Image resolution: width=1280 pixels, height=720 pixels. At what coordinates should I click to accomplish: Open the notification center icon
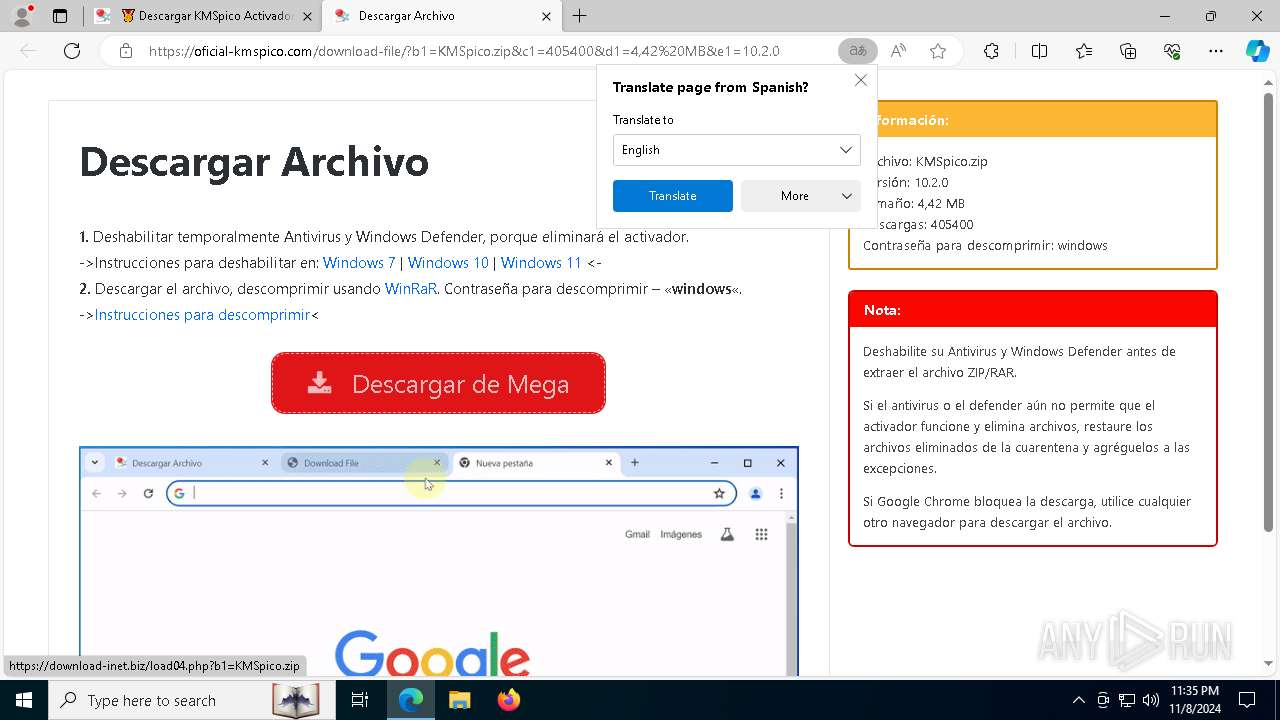[x=1247, y=700]
